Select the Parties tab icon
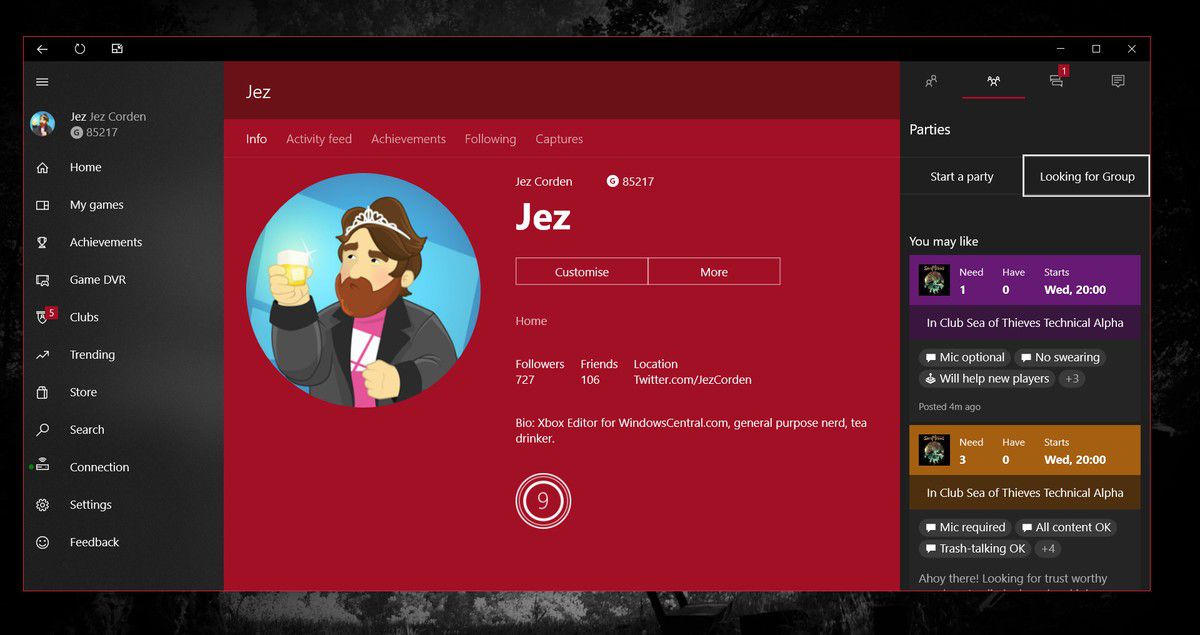Image resolution: width=1200 pixels, height=635 pixels. [993, 81]
